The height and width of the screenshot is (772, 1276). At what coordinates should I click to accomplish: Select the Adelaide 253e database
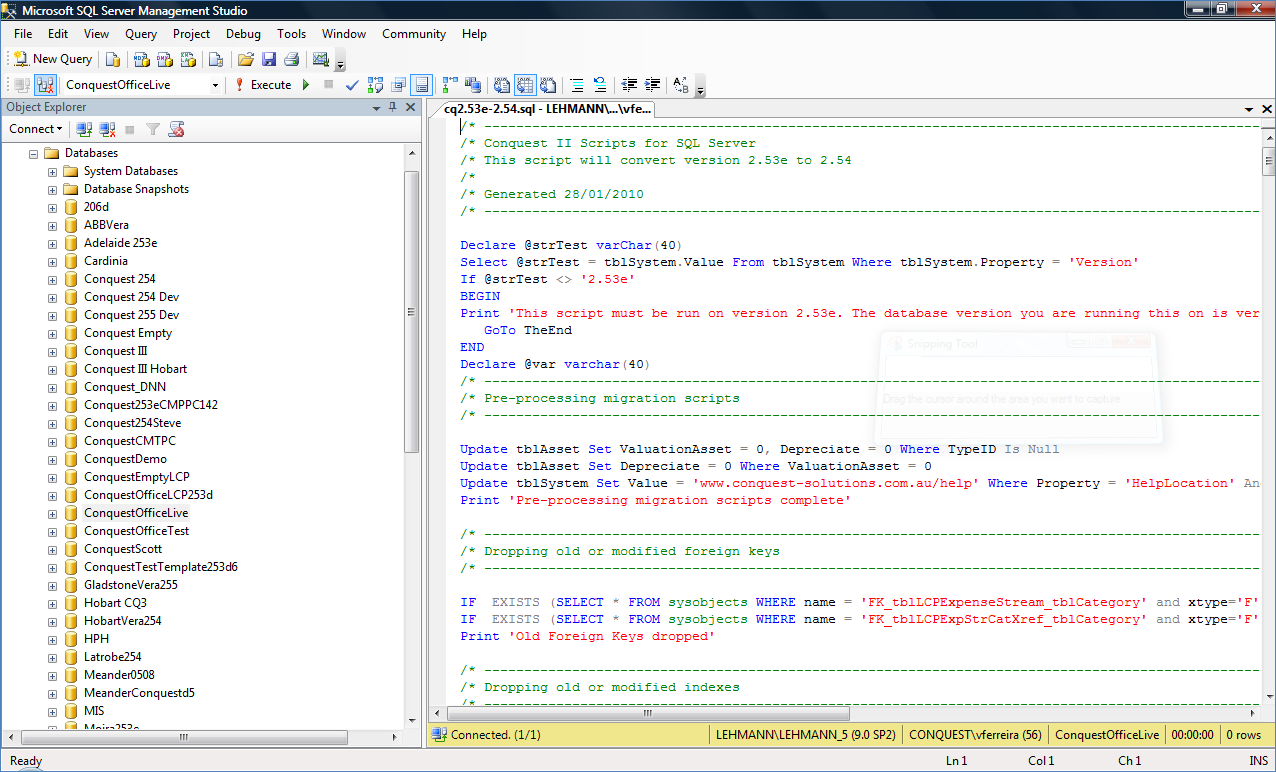pyautogui.click(x=120, y=243)
